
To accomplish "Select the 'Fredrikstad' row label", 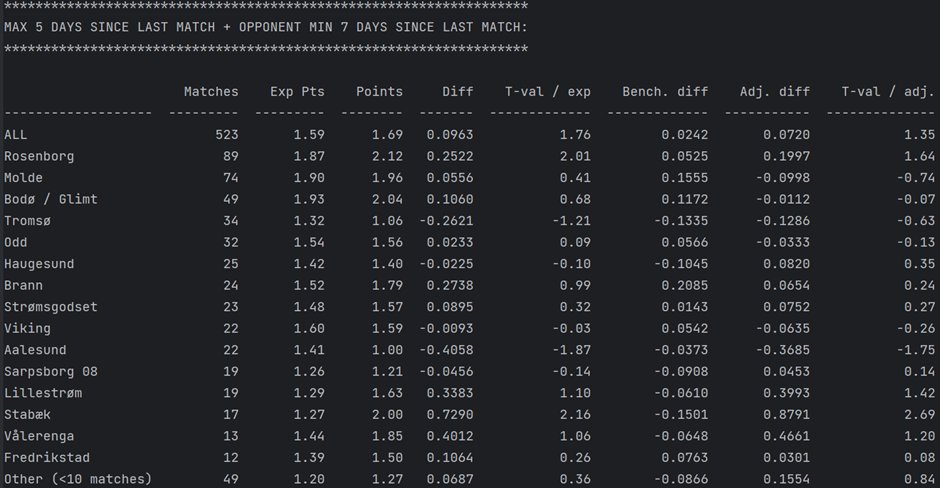I will (47, 459).
